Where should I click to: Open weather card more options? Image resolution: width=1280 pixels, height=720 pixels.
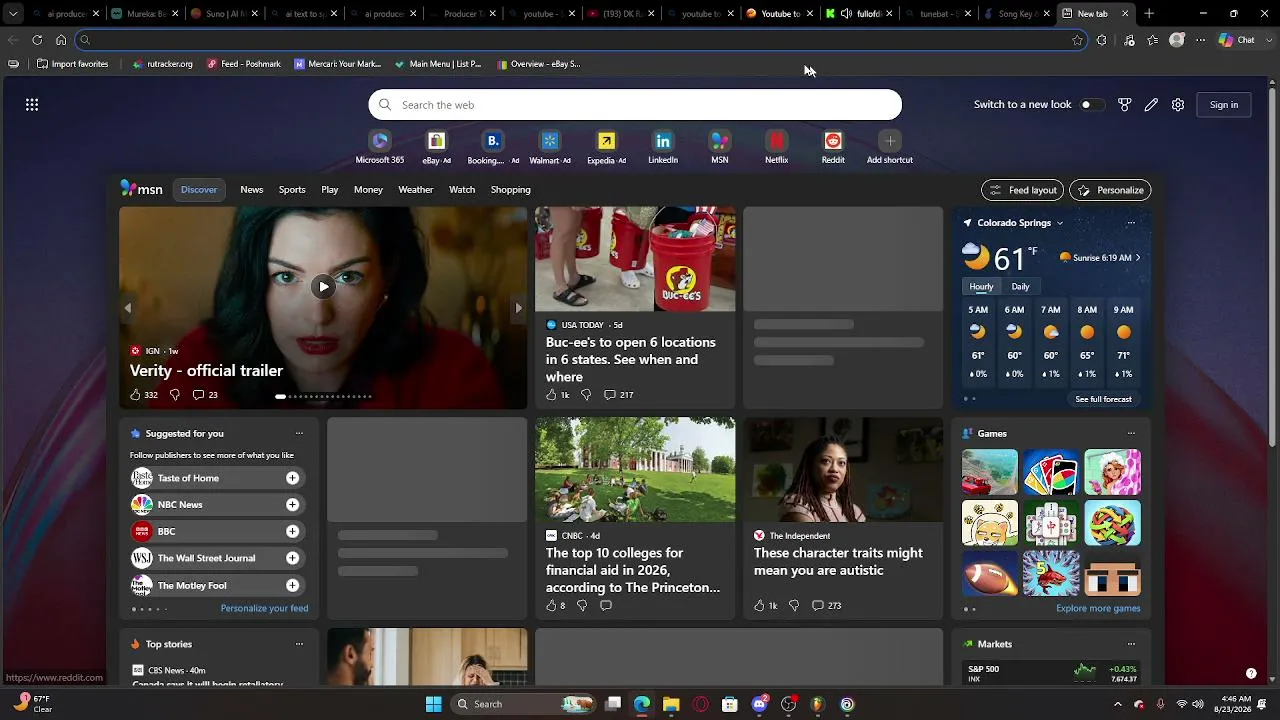coord(1131,223)
